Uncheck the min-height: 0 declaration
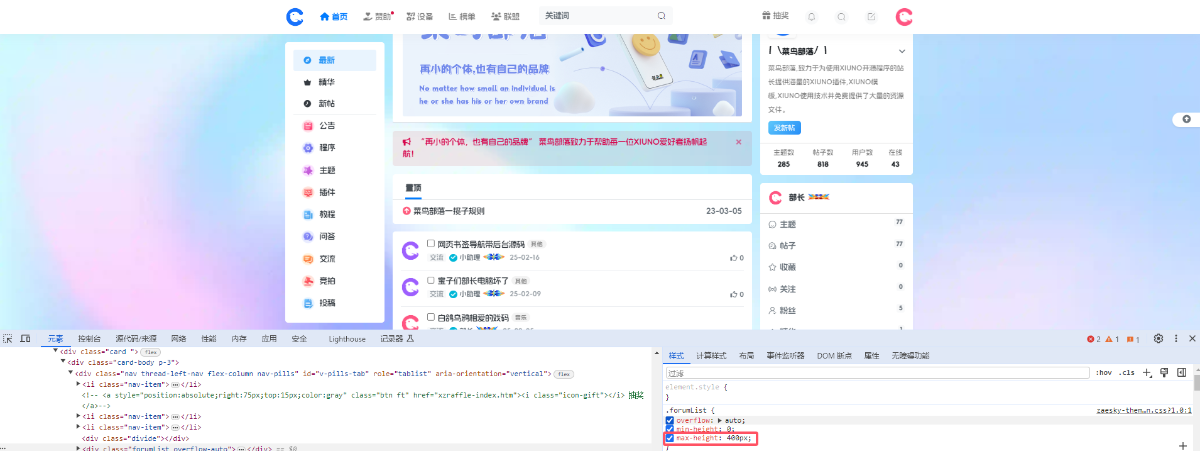The image size is (1200, 451). [670, 430]
